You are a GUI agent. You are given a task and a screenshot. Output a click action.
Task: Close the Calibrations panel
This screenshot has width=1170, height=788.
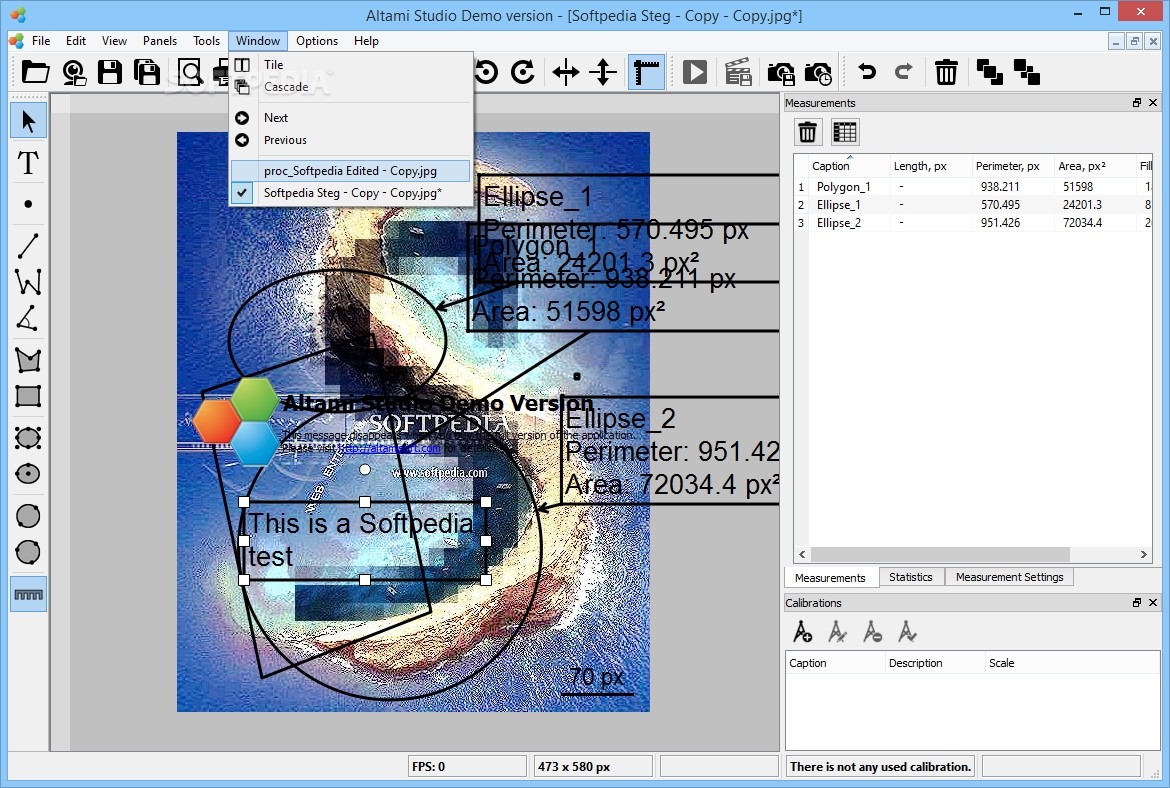coord(1153,602)
